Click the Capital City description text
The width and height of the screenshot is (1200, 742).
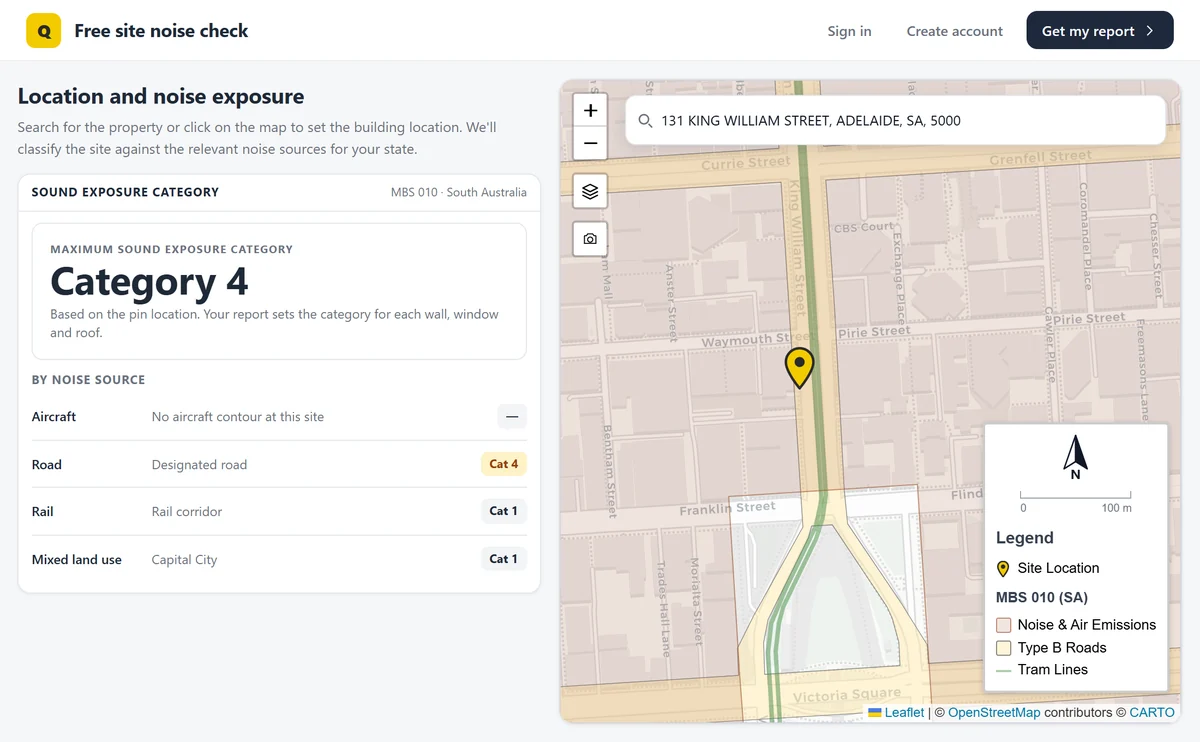click(184, 559)
